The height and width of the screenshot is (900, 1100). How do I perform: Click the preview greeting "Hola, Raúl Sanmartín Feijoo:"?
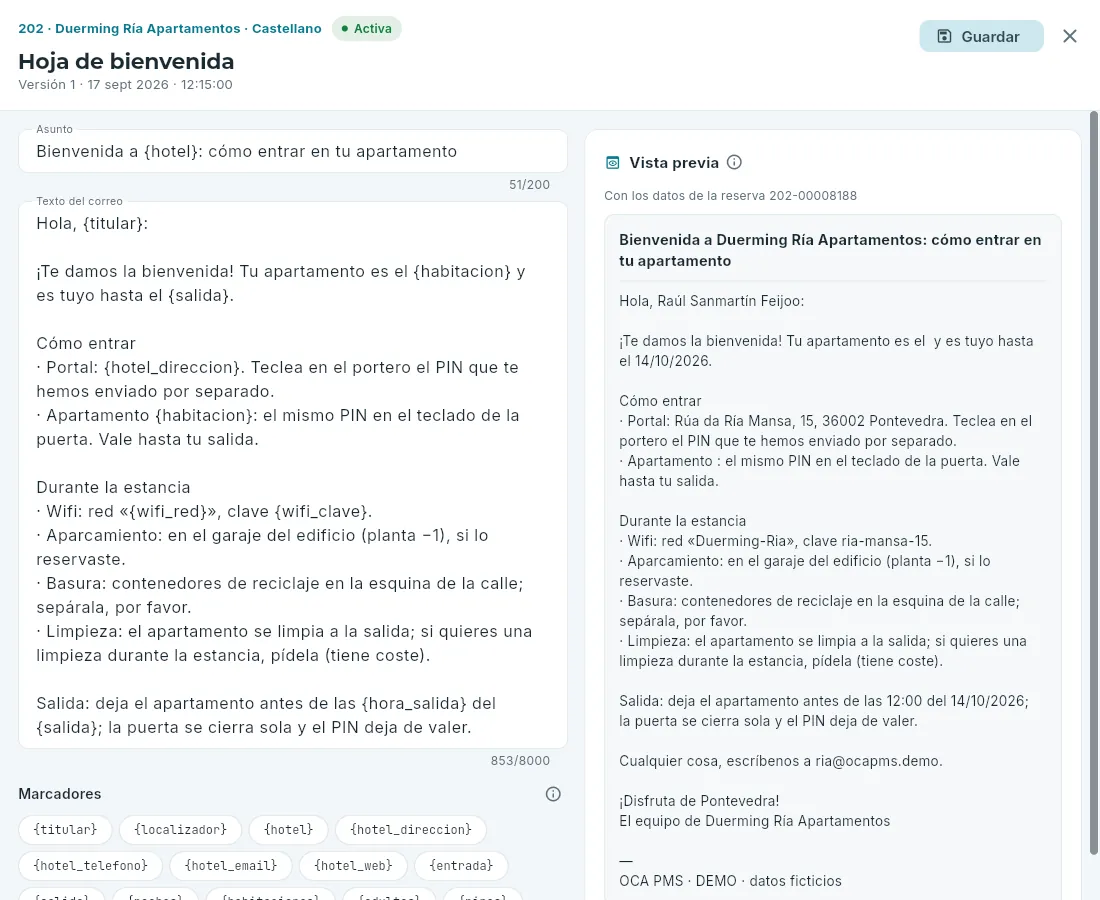(711, 301)
